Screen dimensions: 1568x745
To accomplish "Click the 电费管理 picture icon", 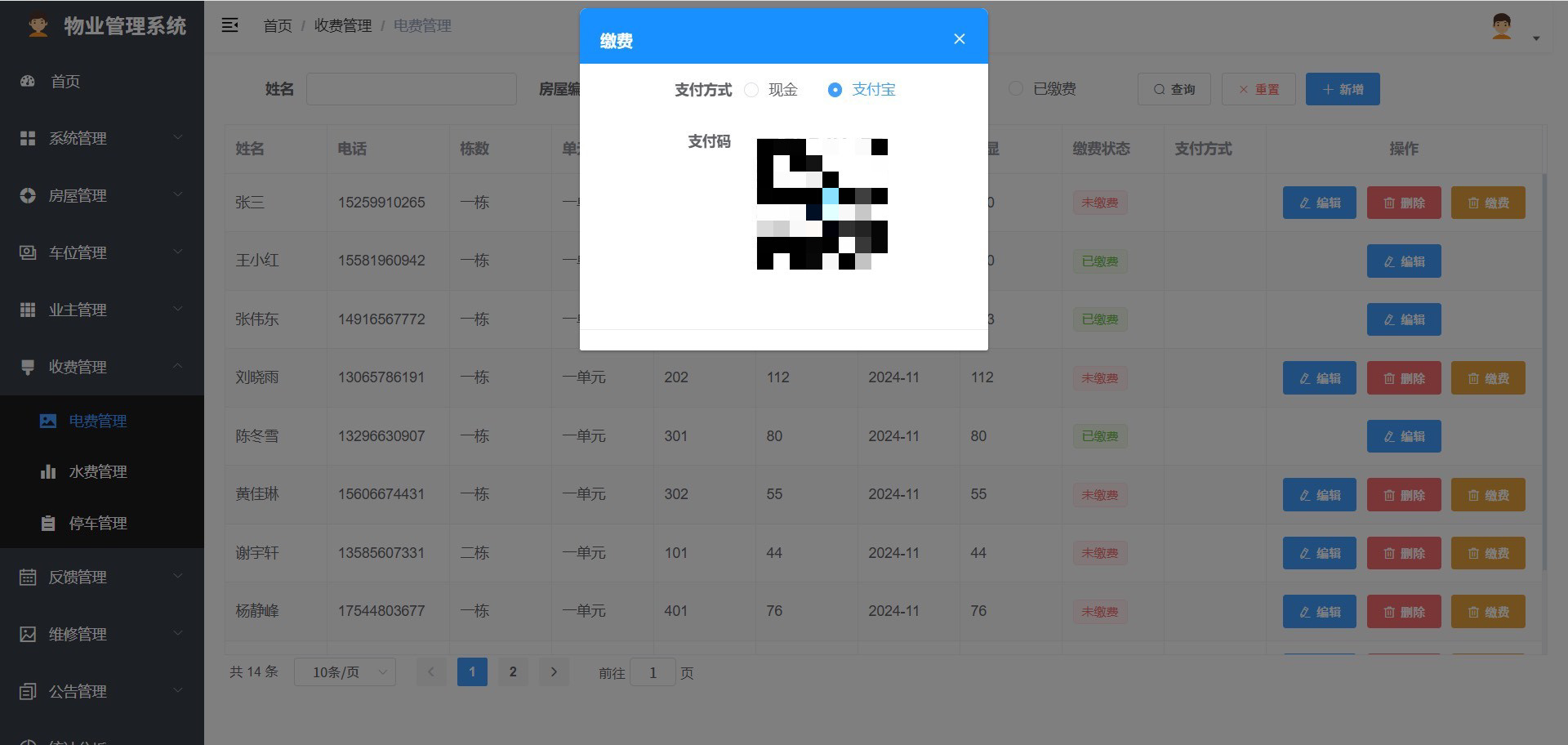I will point(48,421).
